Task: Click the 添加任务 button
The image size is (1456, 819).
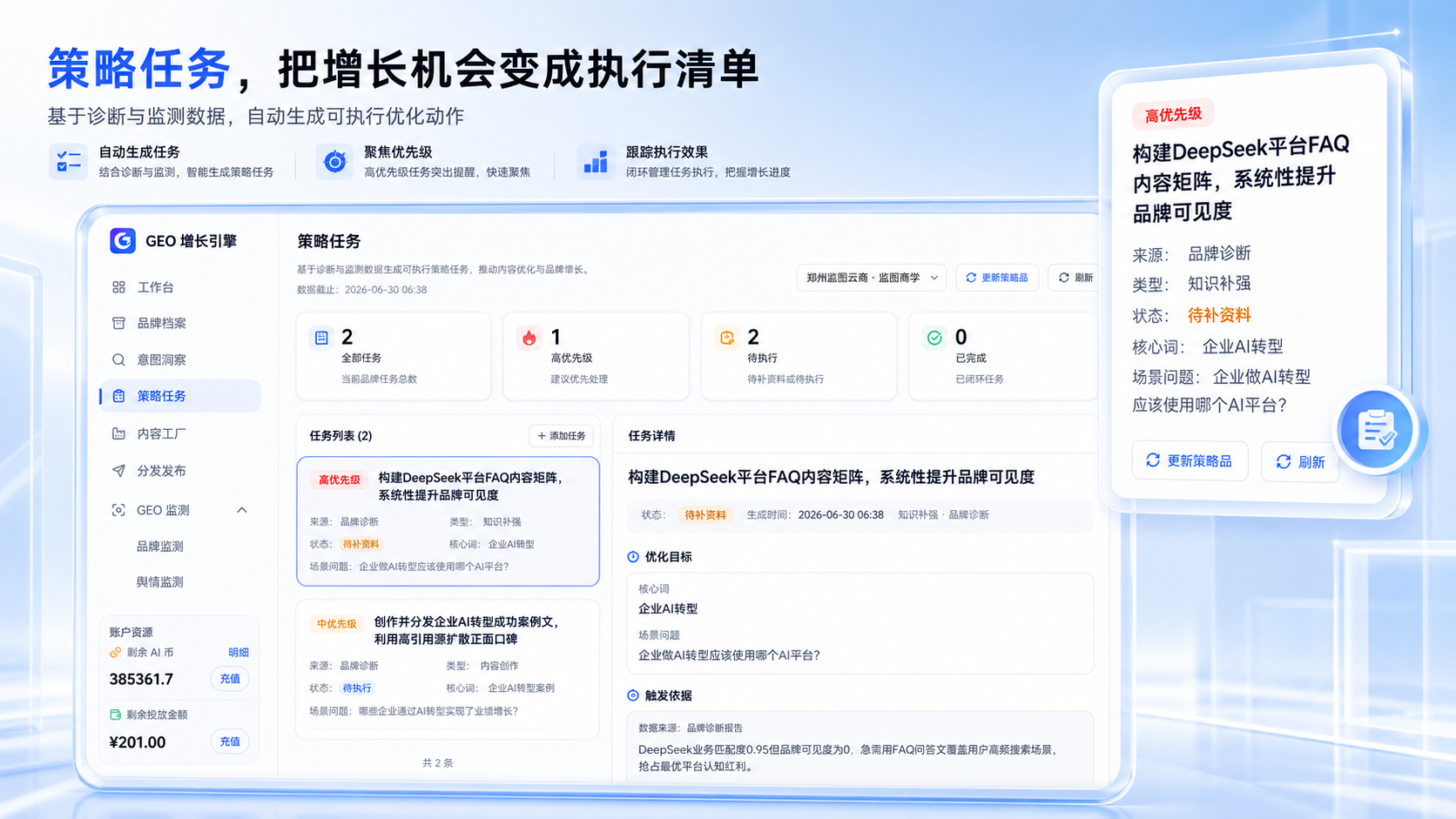Action: pos(562,436)
